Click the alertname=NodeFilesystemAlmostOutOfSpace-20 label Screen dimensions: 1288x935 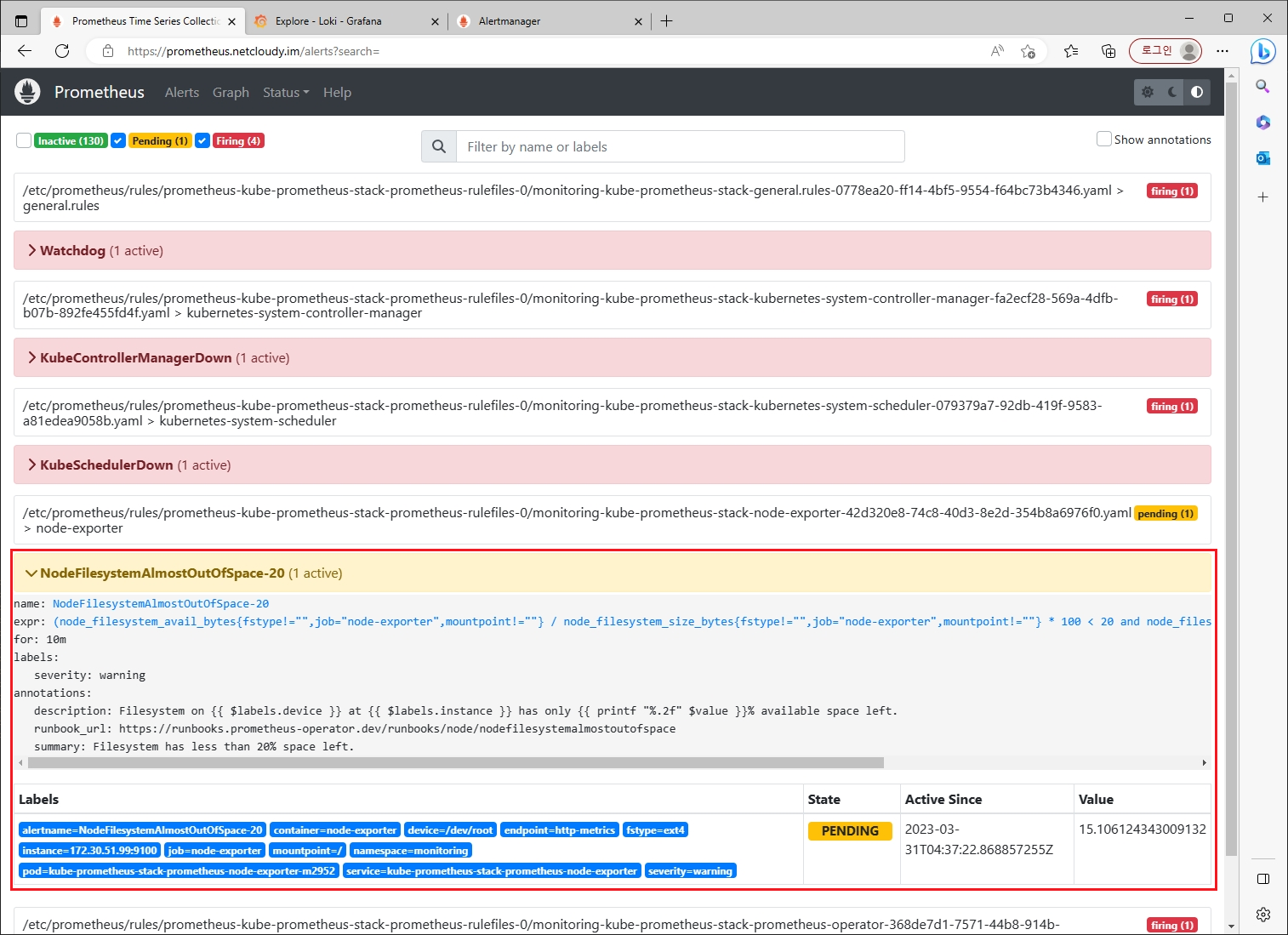pyautogui.click(x=142, y=830)
